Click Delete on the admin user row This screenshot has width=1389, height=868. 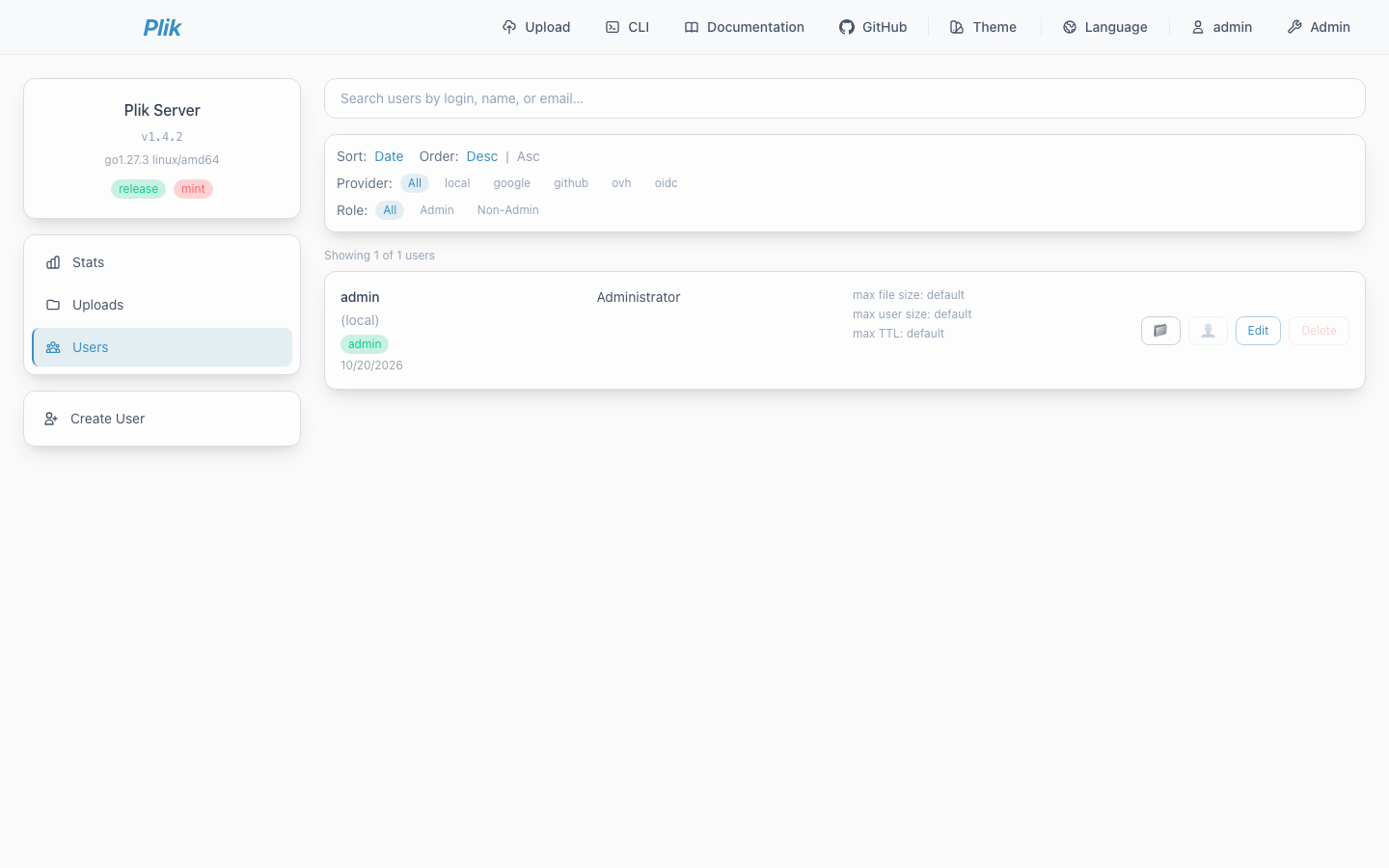tap(1319, 331)
